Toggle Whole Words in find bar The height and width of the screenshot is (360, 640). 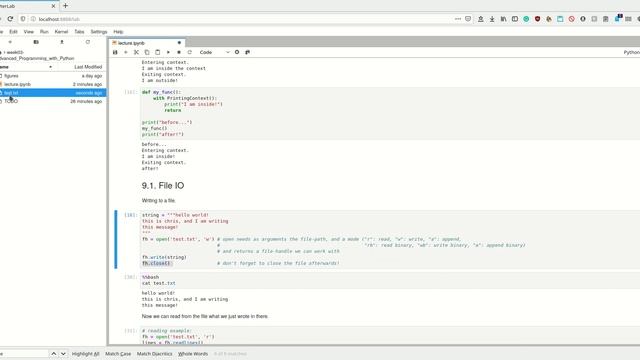tap(193, 354)
